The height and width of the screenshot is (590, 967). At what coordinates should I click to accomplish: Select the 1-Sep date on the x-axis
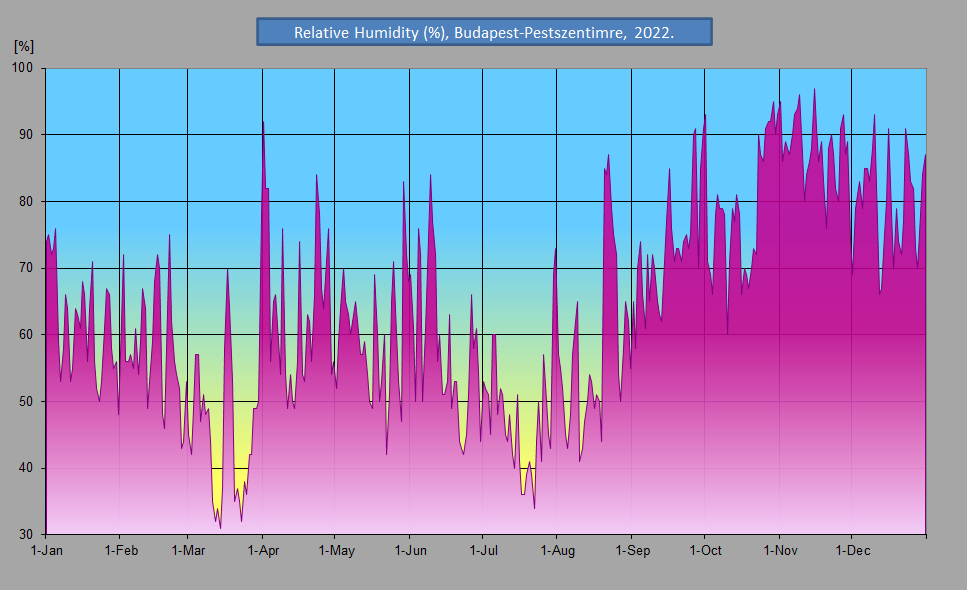tap(631, 551)
